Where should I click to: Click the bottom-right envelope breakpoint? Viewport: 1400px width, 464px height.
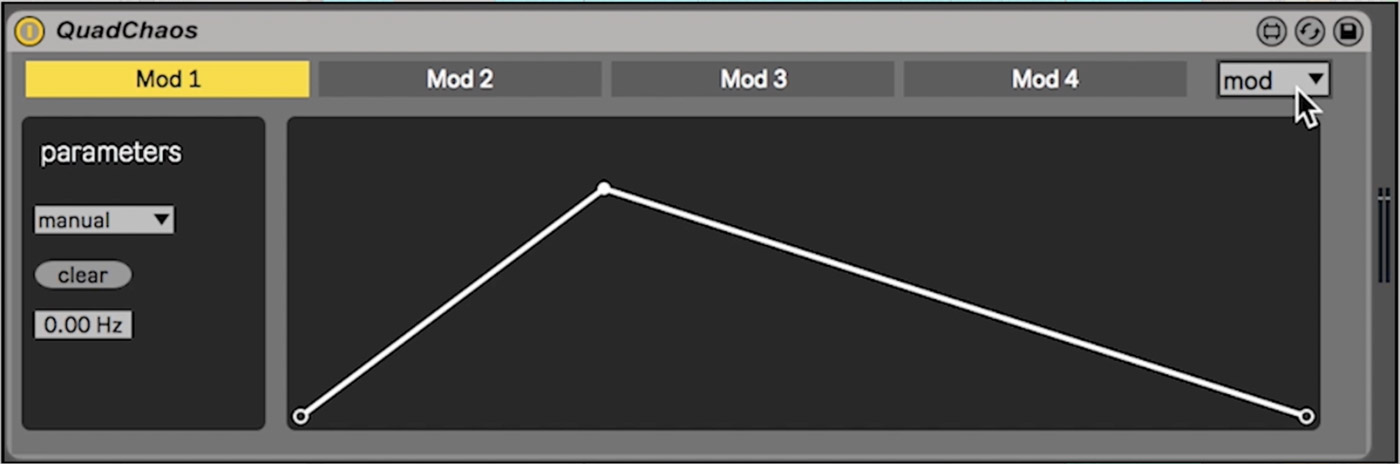(1306, 416)
